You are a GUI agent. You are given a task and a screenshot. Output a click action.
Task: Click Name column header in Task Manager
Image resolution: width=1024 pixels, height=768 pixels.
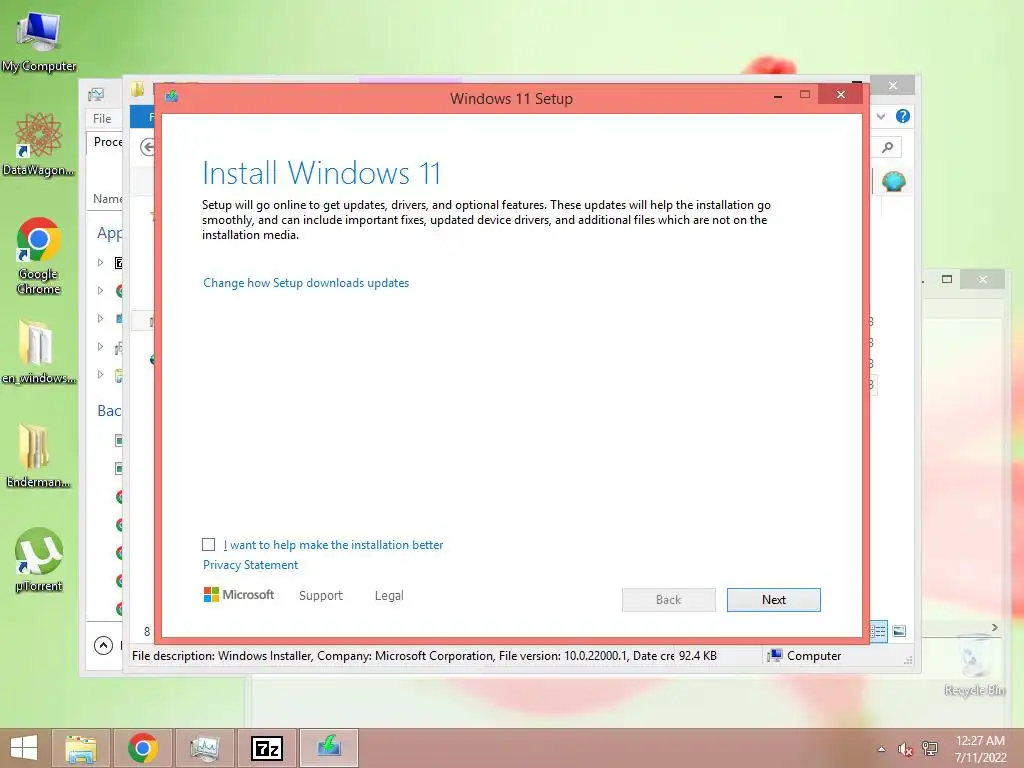[x=107, y=199]
